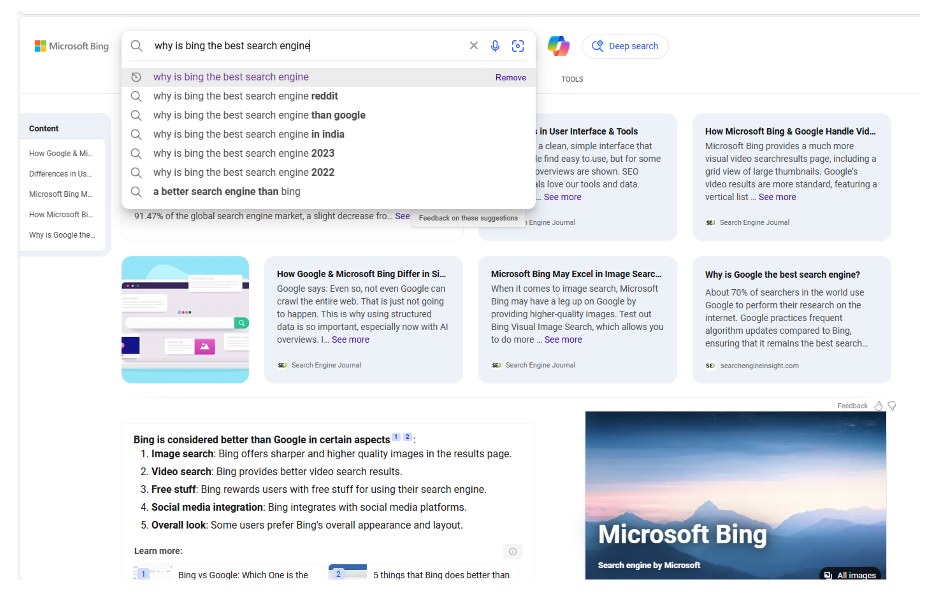Click history clock icon in first suggestion
Image resolution: width=947 pixels, height=609 pixels.
point(136,77)
